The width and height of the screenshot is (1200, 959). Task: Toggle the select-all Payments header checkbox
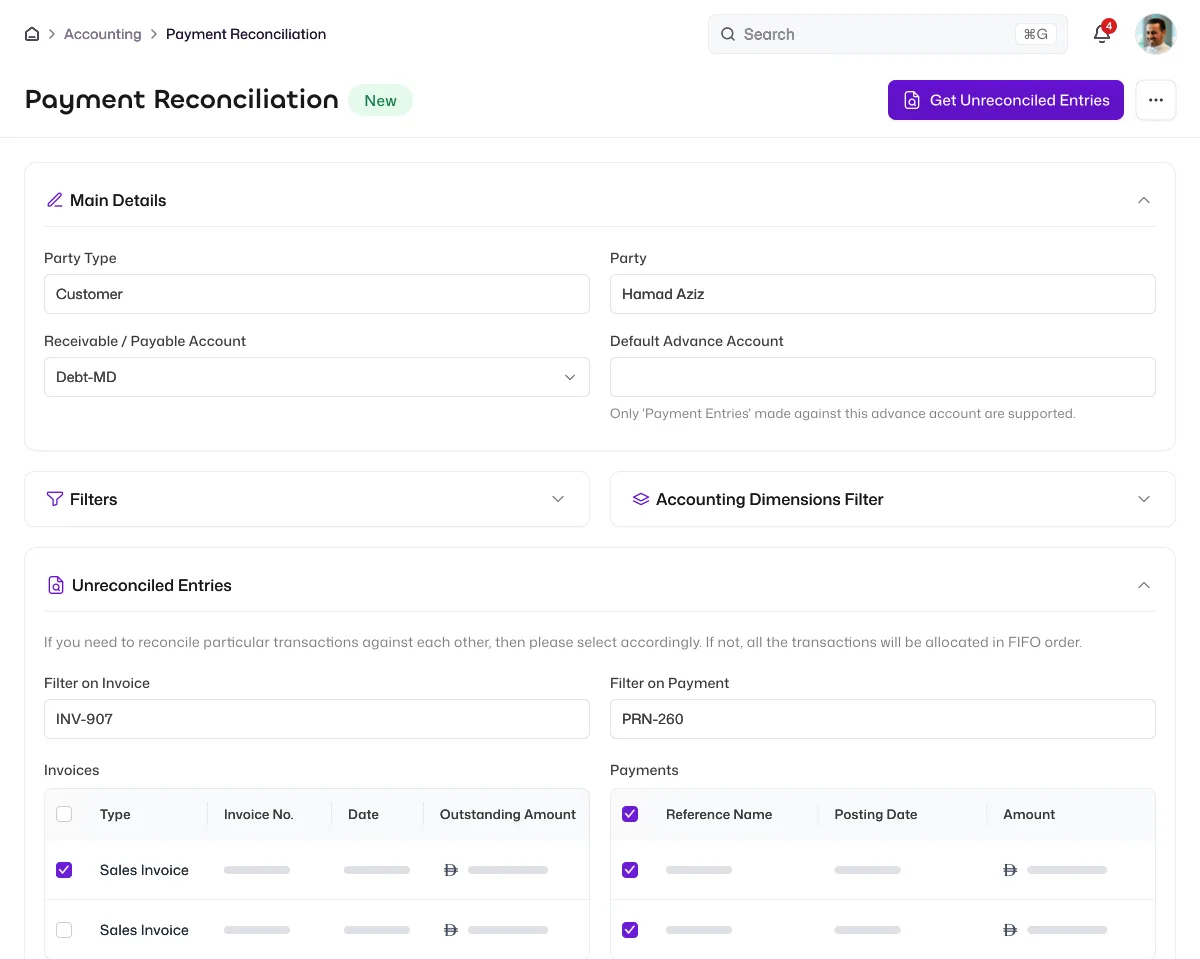(630, 814)
